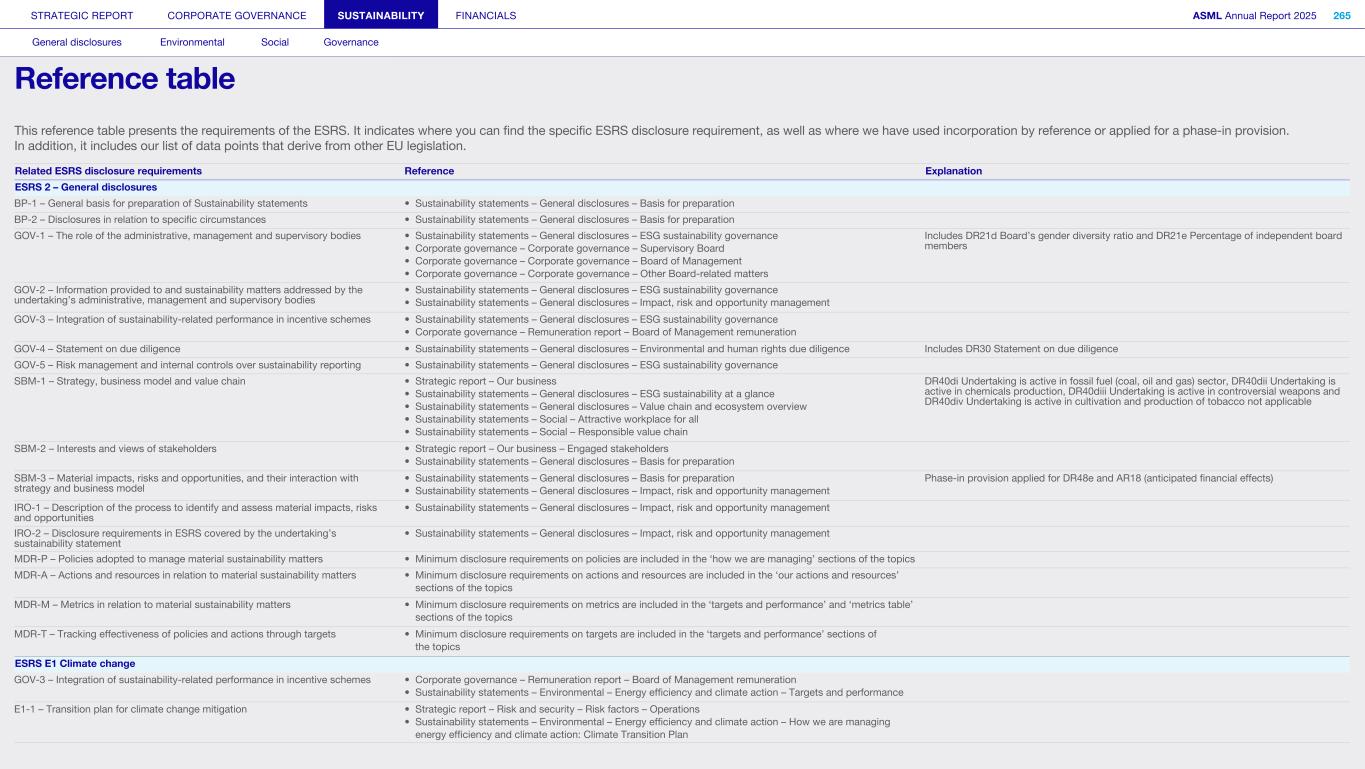Click the ASML Annual Report 2025 title
The image size is (1365, 769).
[1254, 15]
